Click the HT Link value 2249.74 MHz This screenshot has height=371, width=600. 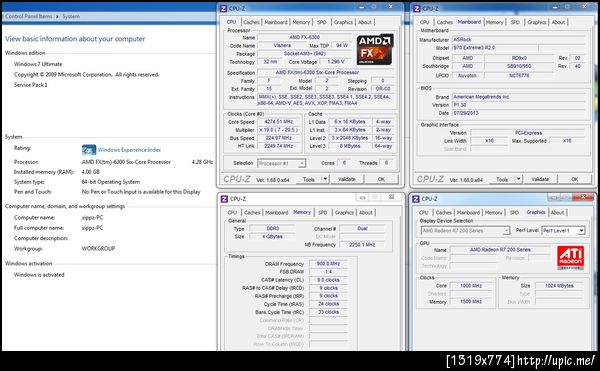coord(279,146)
